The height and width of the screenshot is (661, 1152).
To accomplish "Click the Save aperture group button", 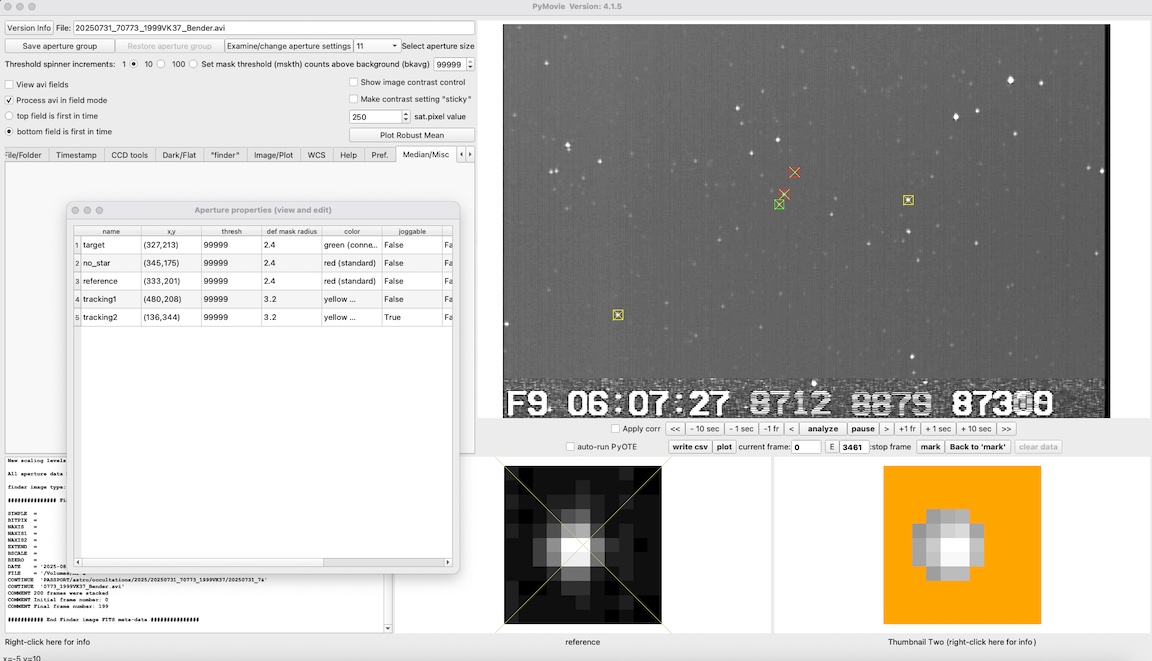I will (x=60, y=46).
